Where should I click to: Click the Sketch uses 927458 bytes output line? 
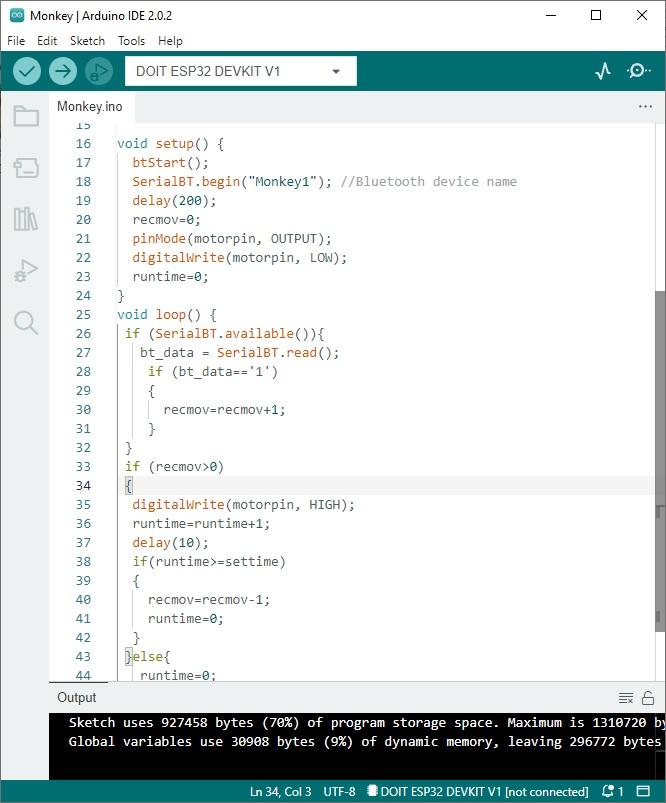[366, 723]
